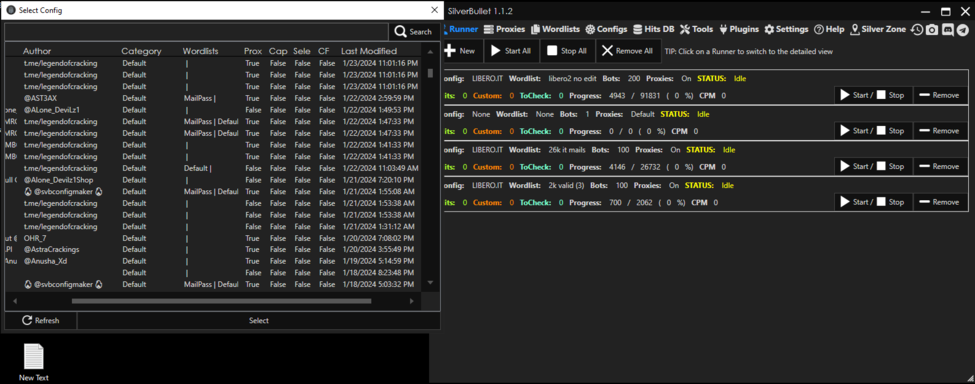This screenshot has width=975, height=384.
Task: Remove the libero2 no edit runner
Action: (x=940, y=96)
